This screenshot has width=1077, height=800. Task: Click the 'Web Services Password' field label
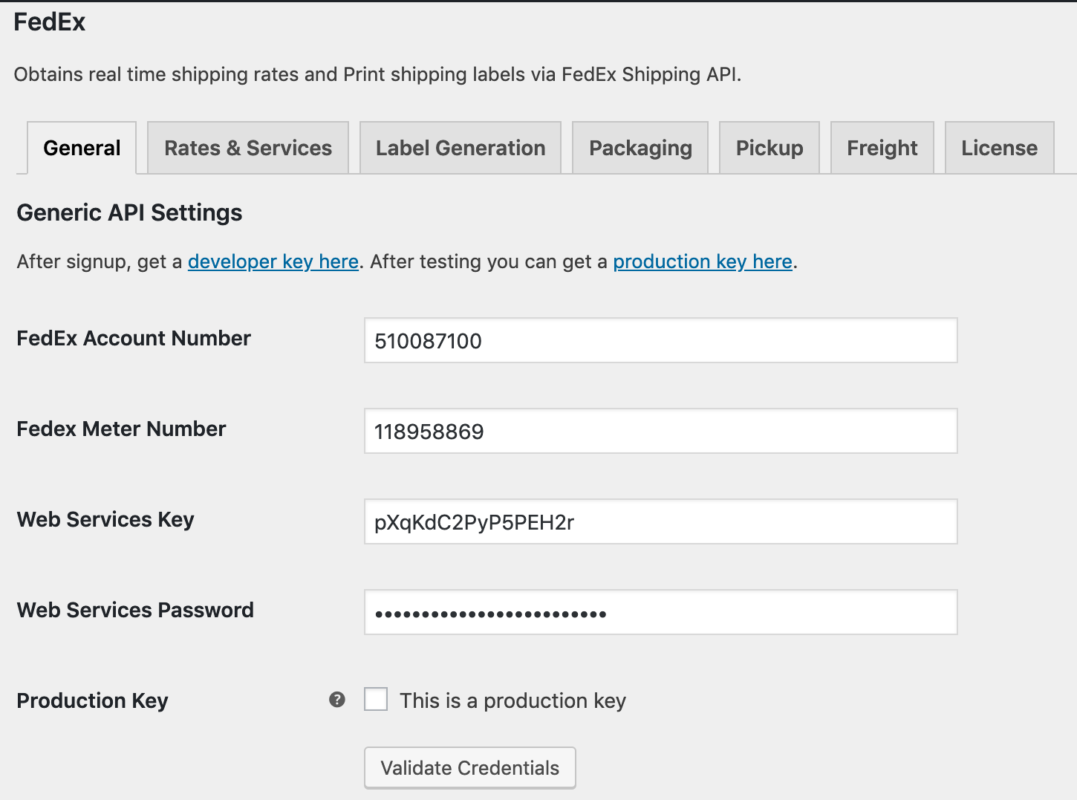[135, 610]
